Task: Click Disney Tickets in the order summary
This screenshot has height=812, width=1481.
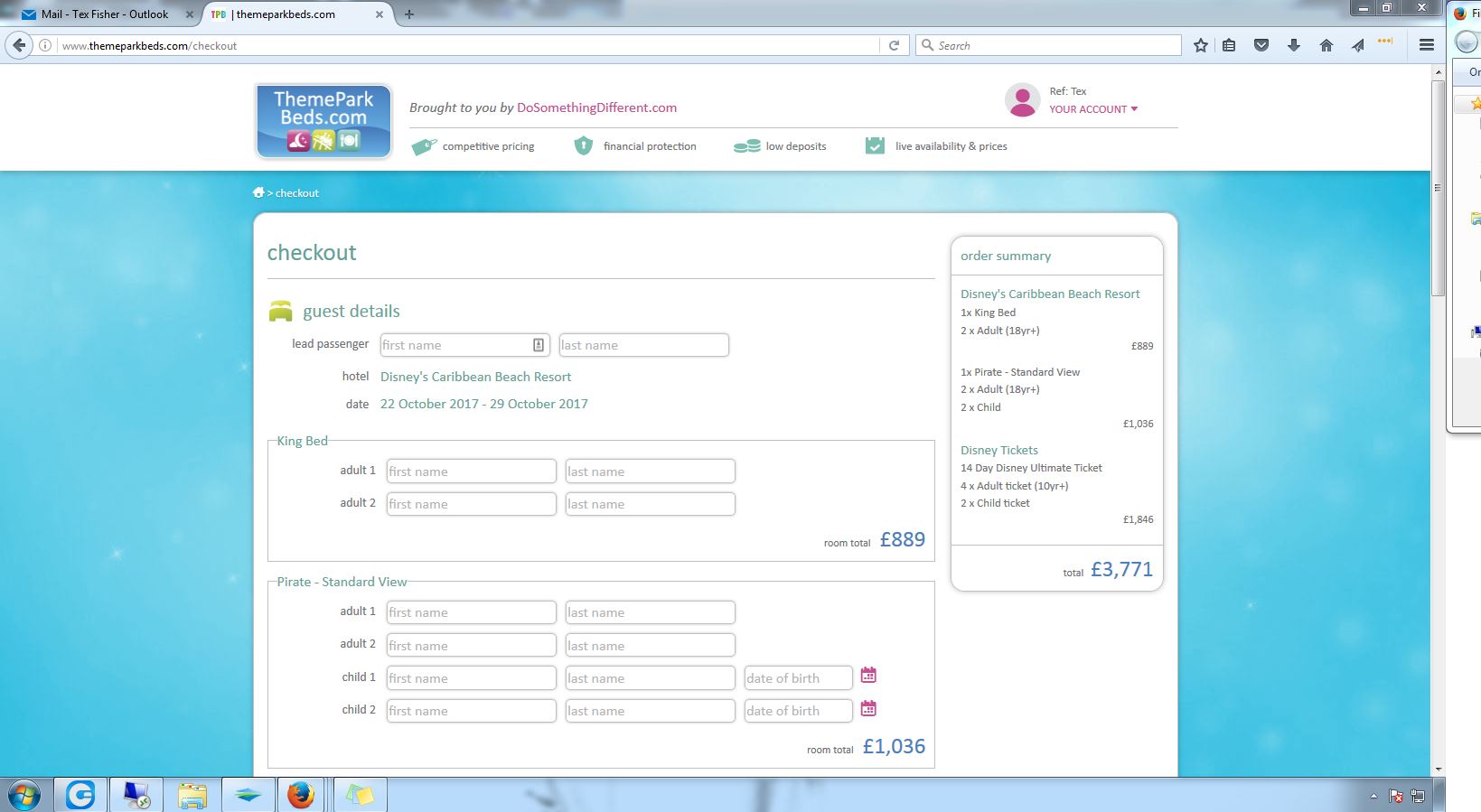Action: click(999, 450)
